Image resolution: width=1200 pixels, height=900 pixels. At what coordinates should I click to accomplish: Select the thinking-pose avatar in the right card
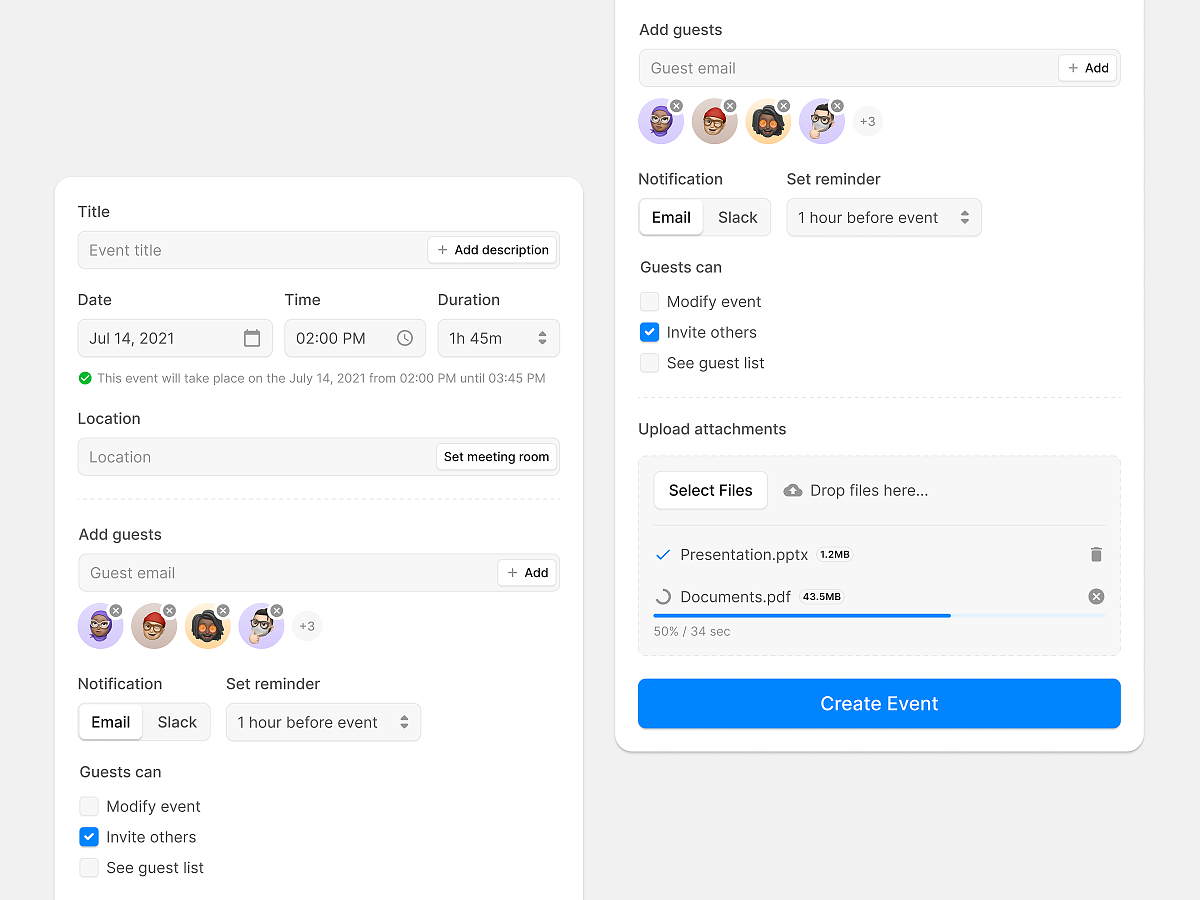point(822,122)
